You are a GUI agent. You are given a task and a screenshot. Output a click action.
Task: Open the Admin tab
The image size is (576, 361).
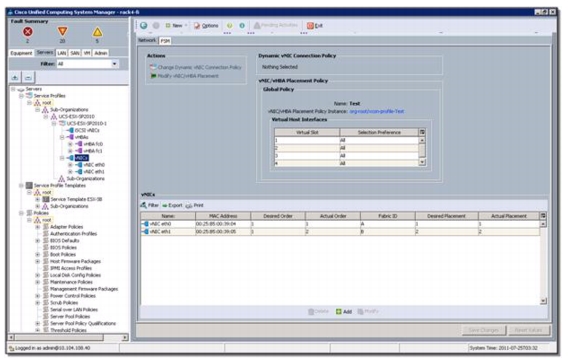coord(101,53)
